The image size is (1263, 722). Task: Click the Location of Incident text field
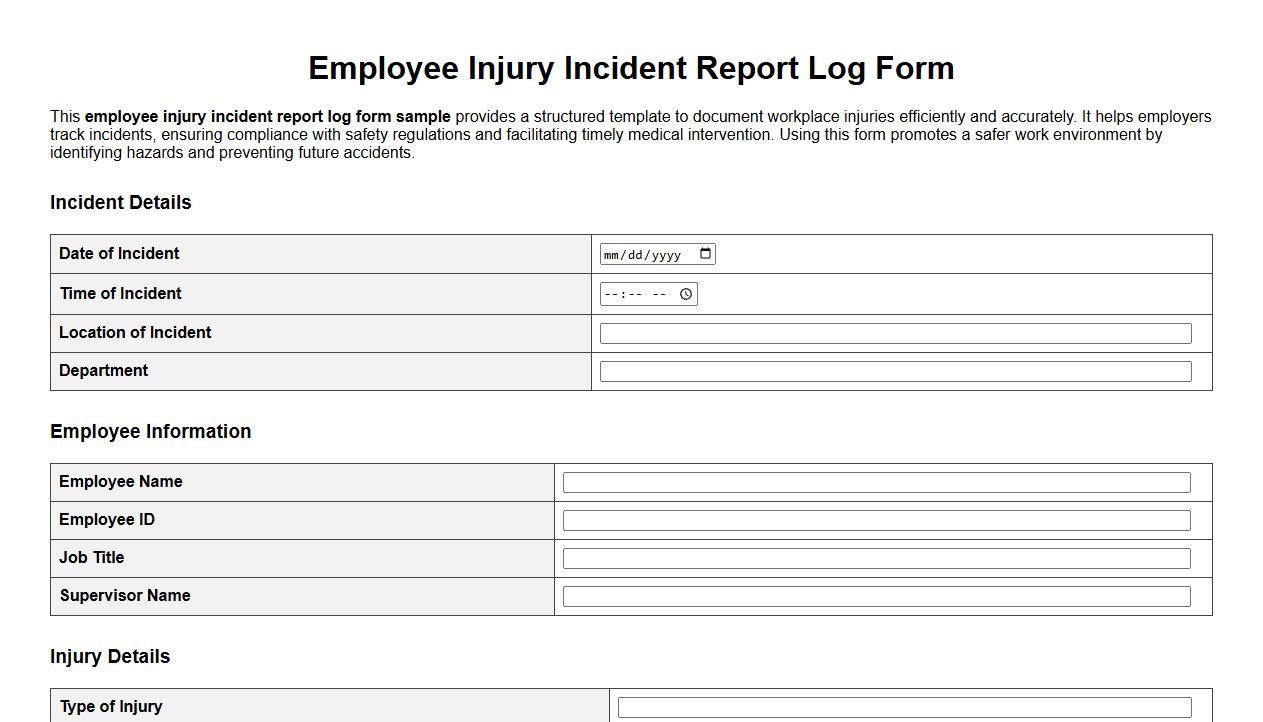[895, 332]
